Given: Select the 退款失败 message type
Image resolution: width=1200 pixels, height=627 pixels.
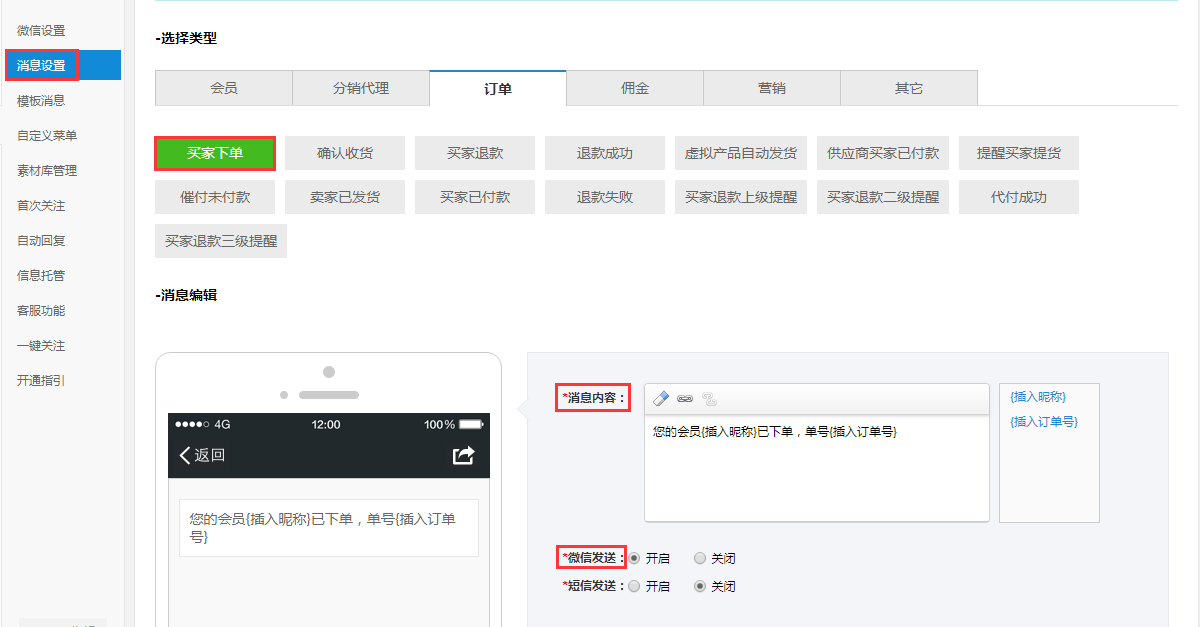Looking at the screenshot, I should [605, 197].
